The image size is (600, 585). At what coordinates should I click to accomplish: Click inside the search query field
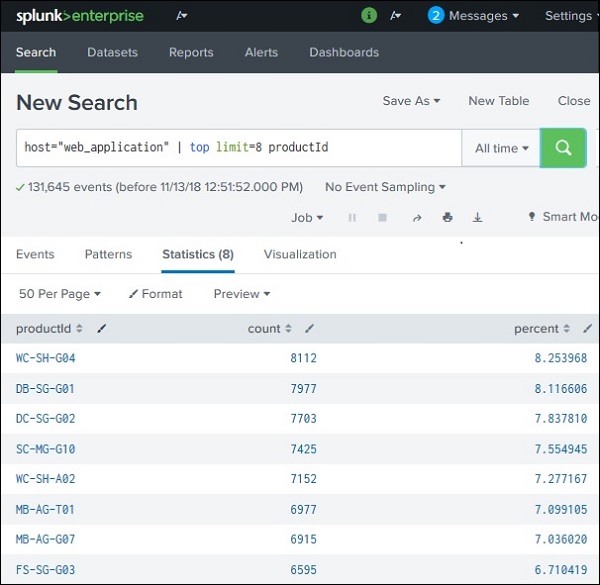click(240, 148)
